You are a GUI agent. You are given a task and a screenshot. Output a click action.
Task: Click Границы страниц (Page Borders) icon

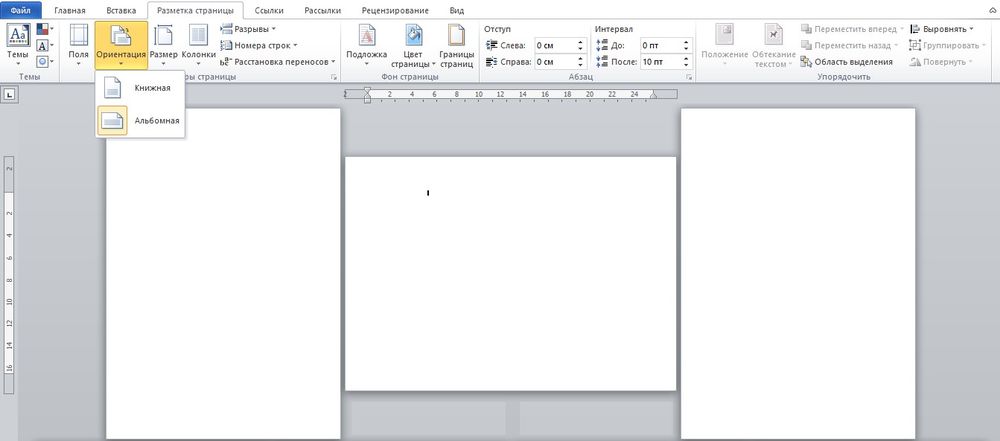(x=456, y=44)
